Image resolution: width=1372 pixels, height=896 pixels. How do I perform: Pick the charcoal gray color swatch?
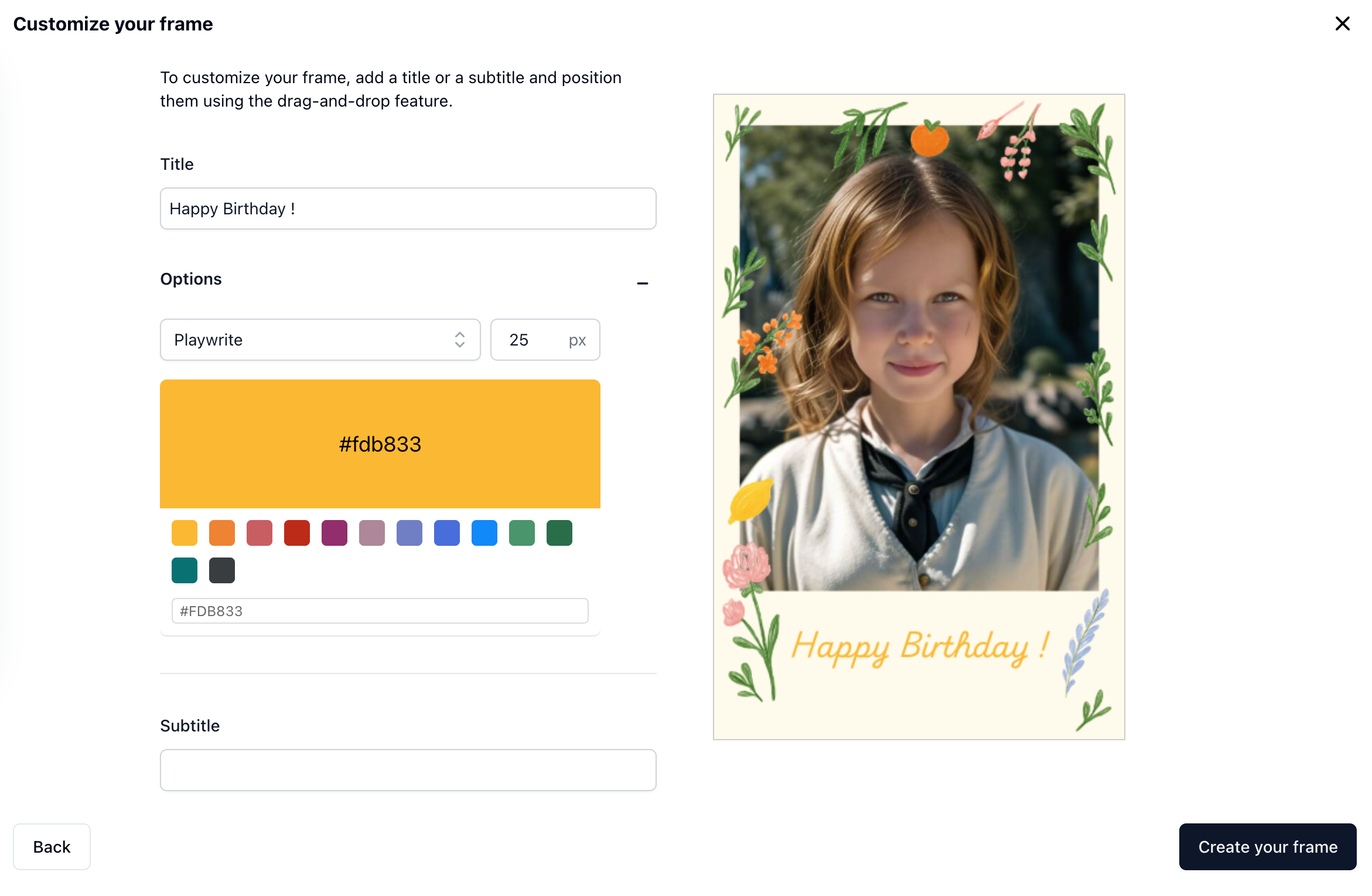tap(222, 570)
